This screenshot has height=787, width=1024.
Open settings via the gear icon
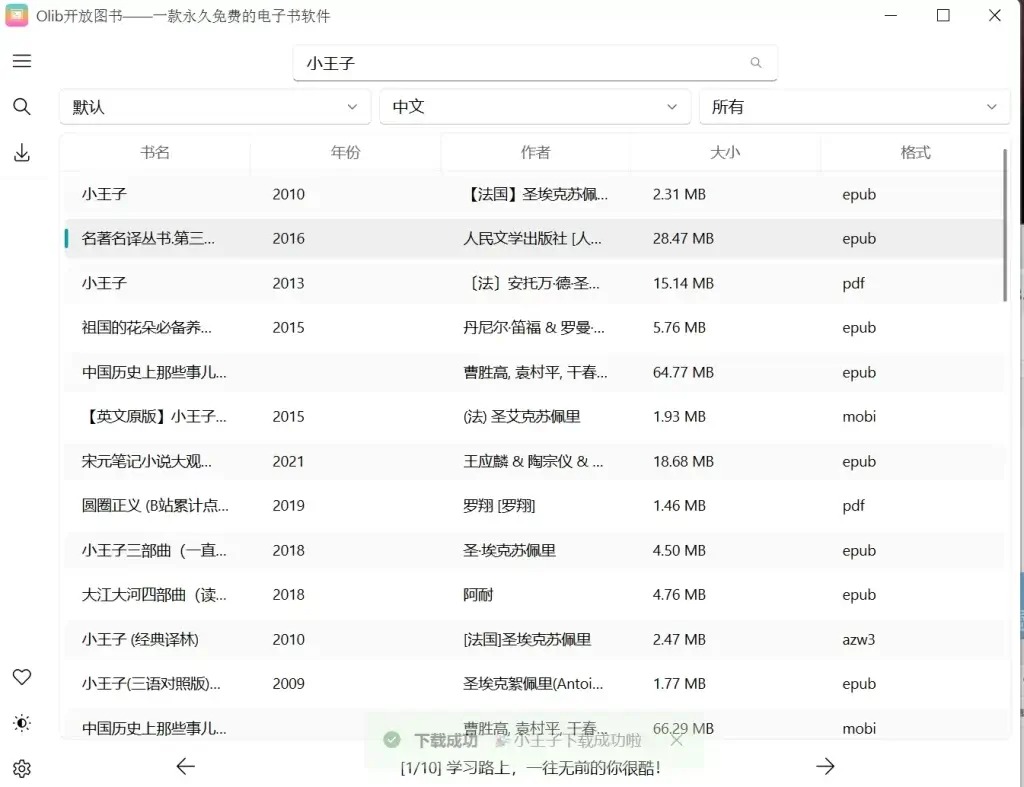(22, 769)
